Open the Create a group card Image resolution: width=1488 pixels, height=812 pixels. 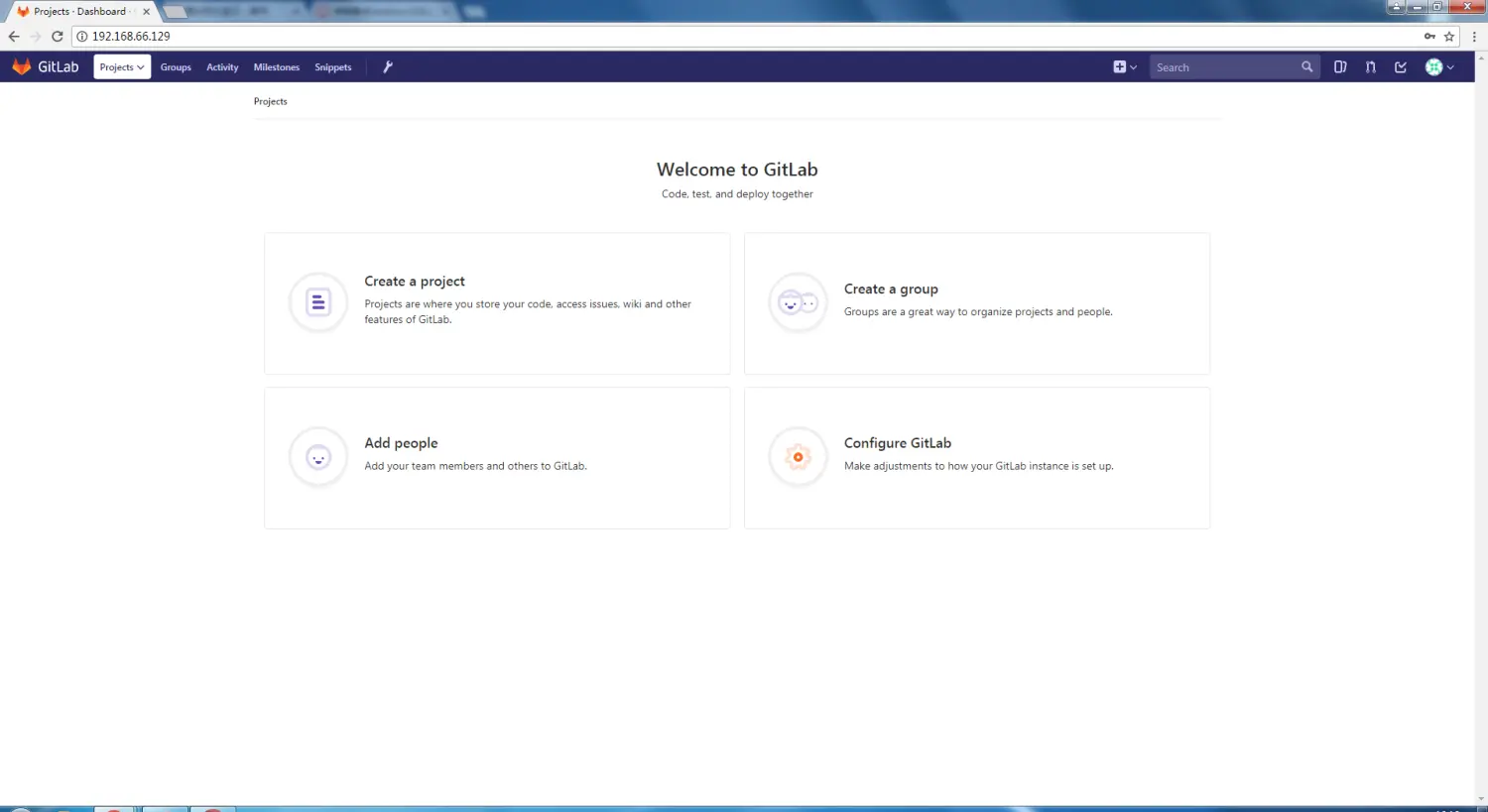(977, 303)
